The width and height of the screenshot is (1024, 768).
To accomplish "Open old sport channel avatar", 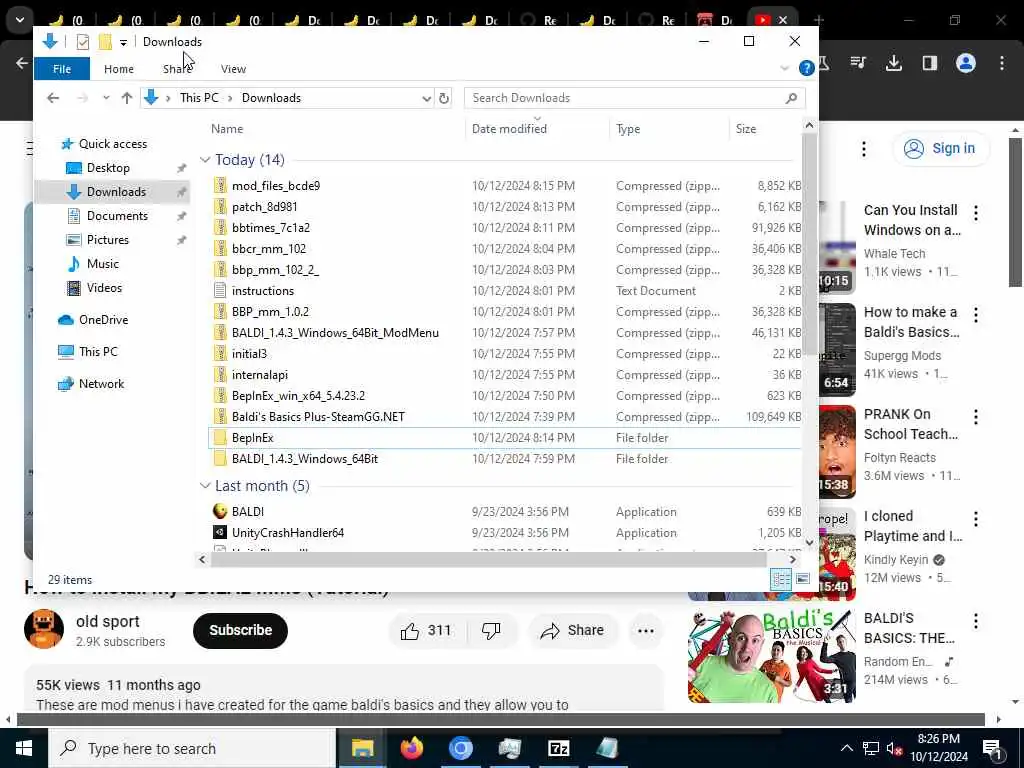I will (44, 630).
